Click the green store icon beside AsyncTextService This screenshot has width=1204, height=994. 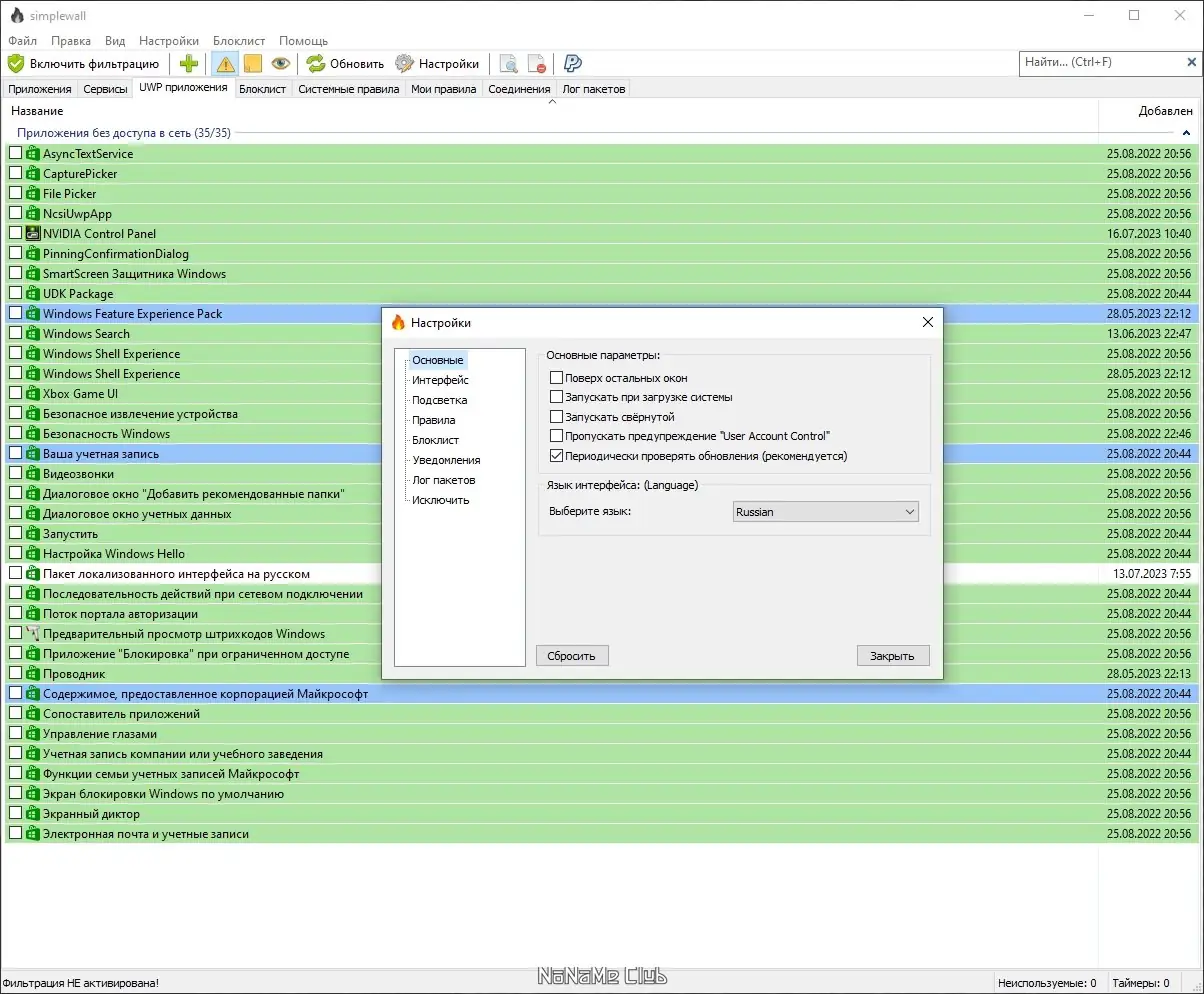[32, 153]
